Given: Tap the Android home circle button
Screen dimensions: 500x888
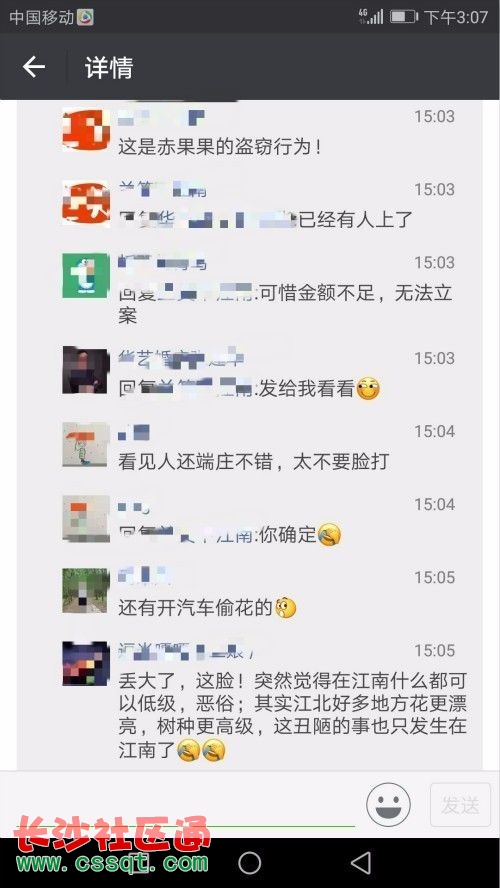Looking at the screenshot, I should click(249, 863).
